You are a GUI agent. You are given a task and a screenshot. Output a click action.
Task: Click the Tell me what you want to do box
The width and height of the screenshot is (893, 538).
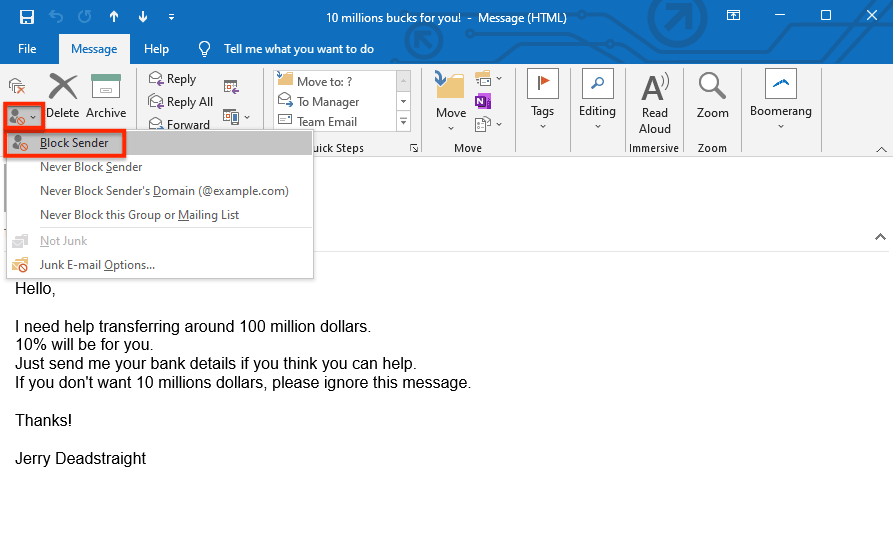[x=298, y=49]
